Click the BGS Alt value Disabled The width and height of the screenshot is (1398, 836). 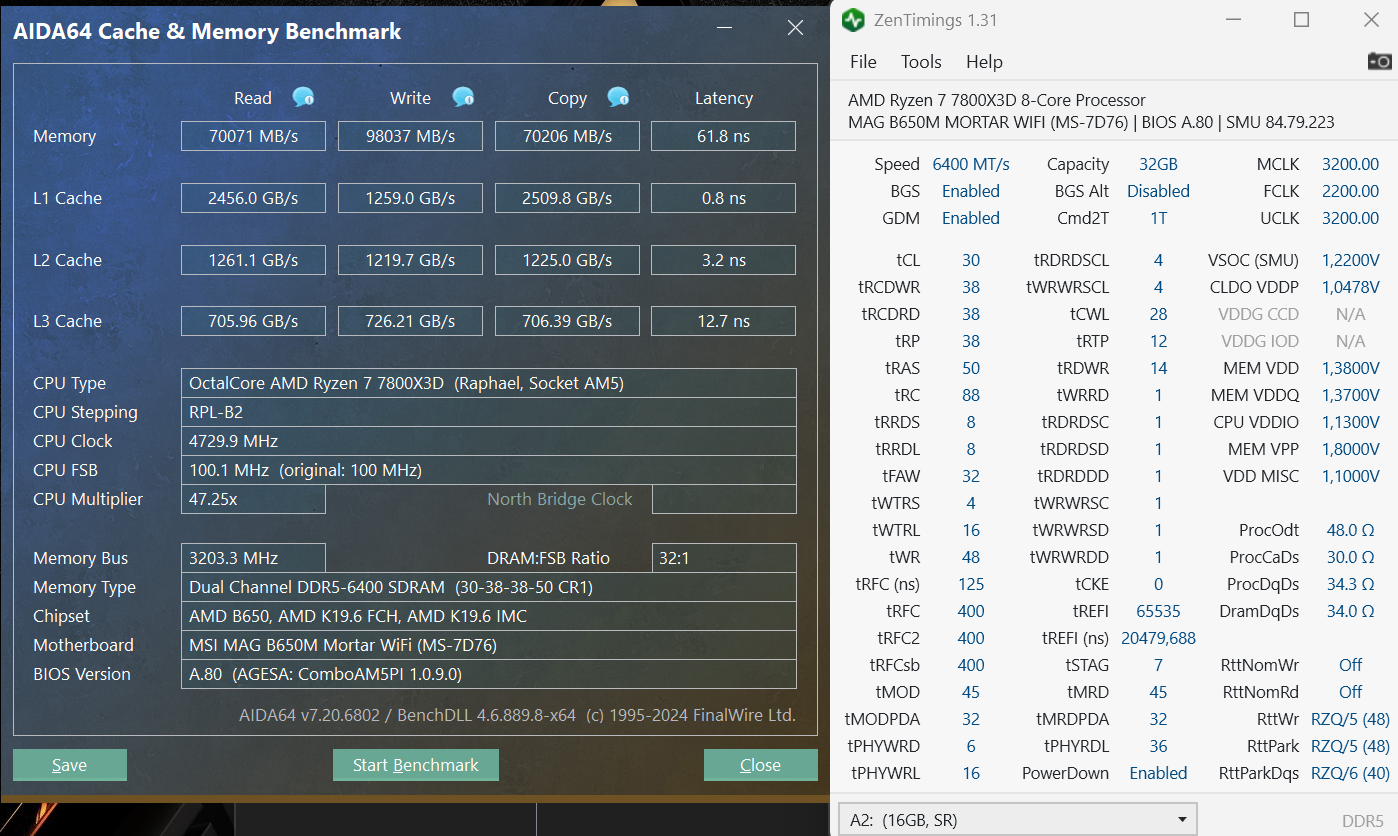click(1158, 191)
